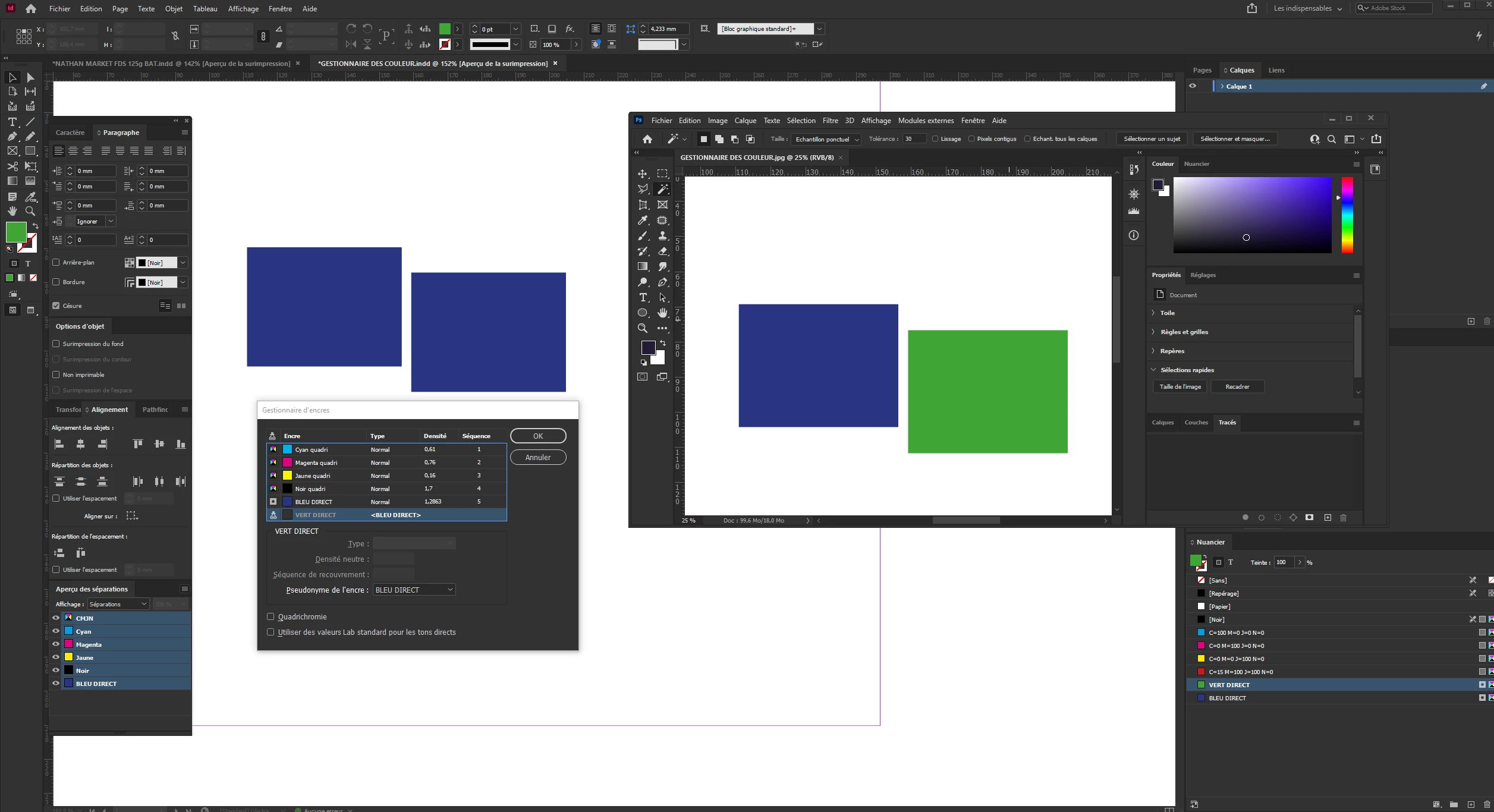
Task: Open the Affichage Séparations dropdown
Action: point(118,604)
